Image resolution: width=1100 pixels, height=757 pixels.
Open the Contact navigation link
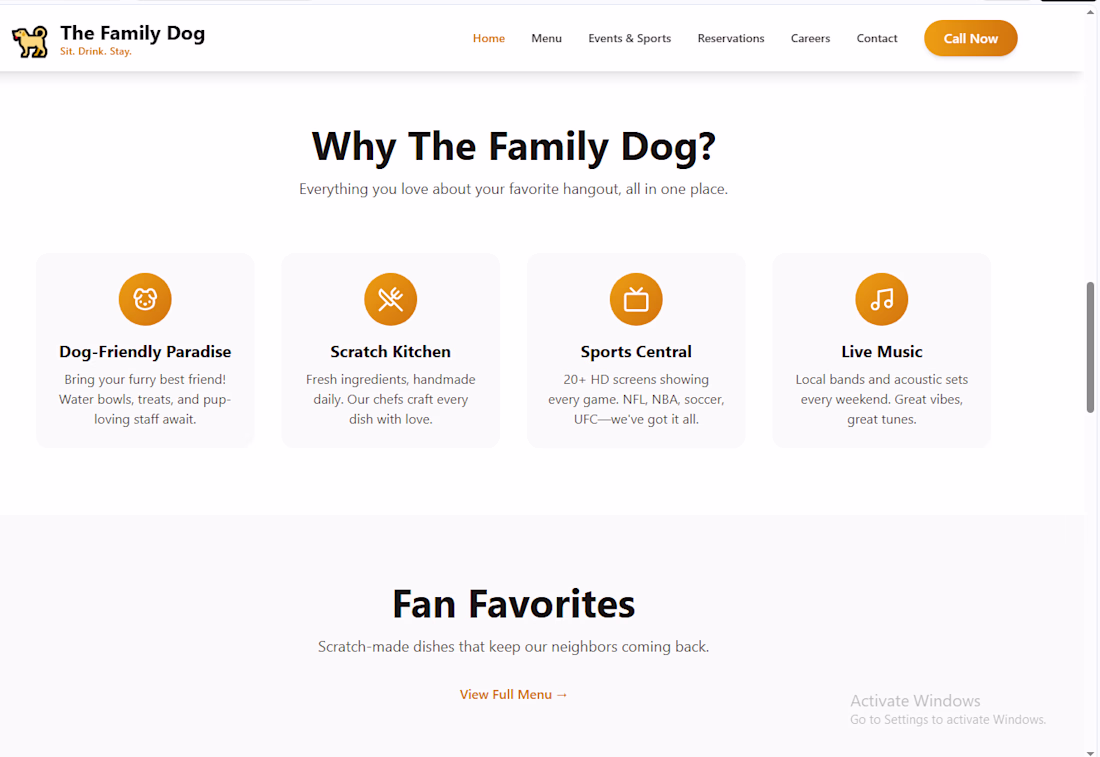pyautogui.click(x=877, y=39)
